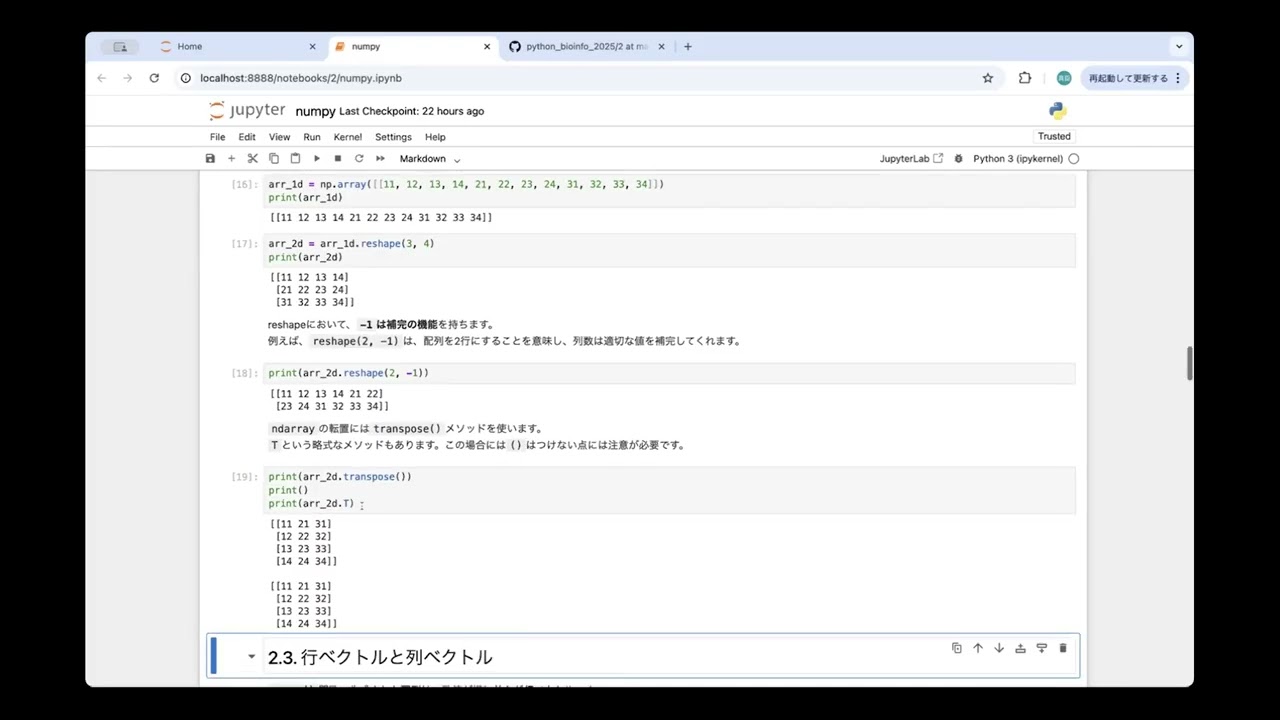This screenshot has height=720, width=1280.
Task: Move the 2.3 heading cell down
Action: click(999, 648)
